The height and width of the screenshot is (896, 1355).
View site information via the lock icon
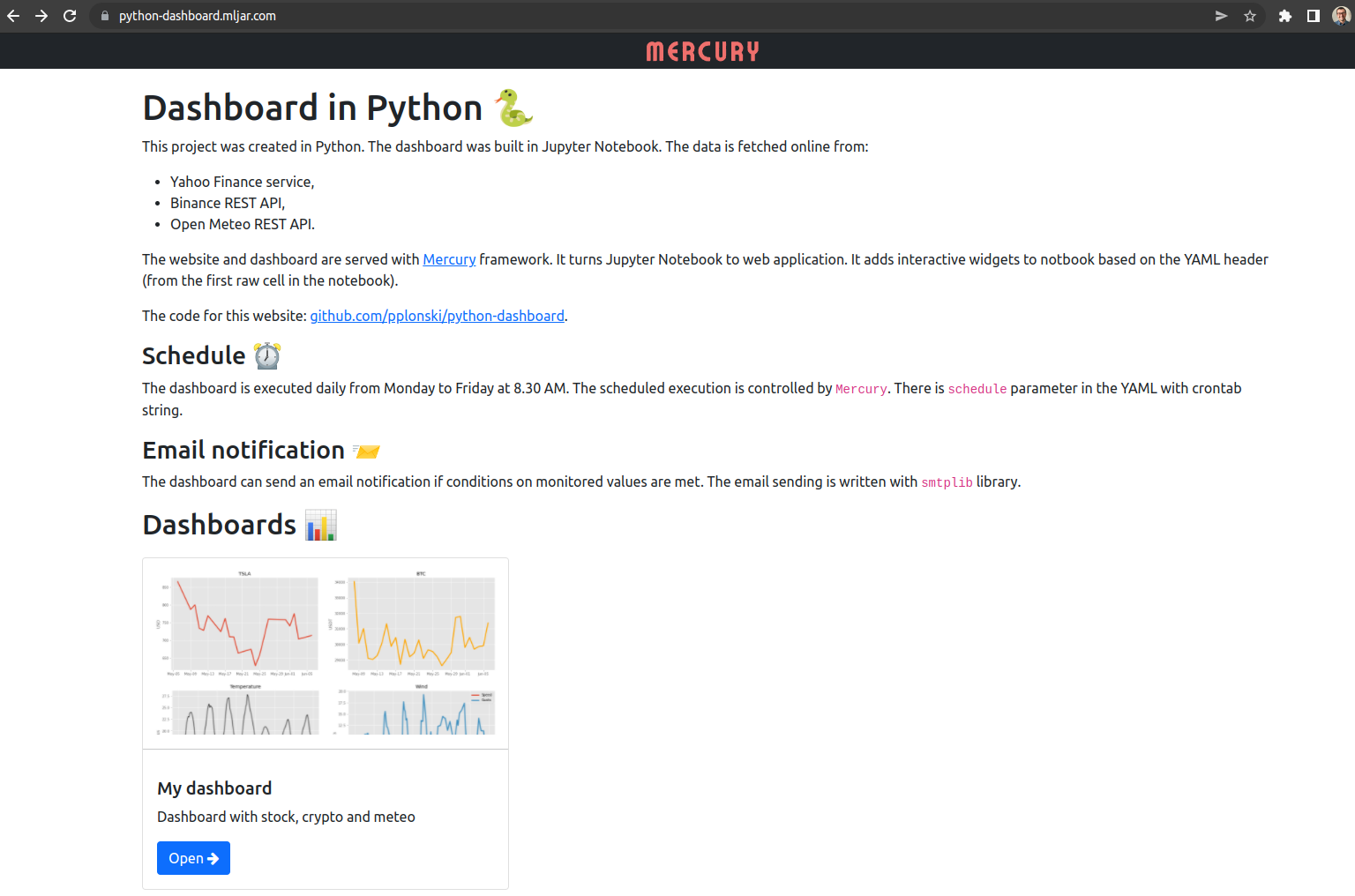104,16
